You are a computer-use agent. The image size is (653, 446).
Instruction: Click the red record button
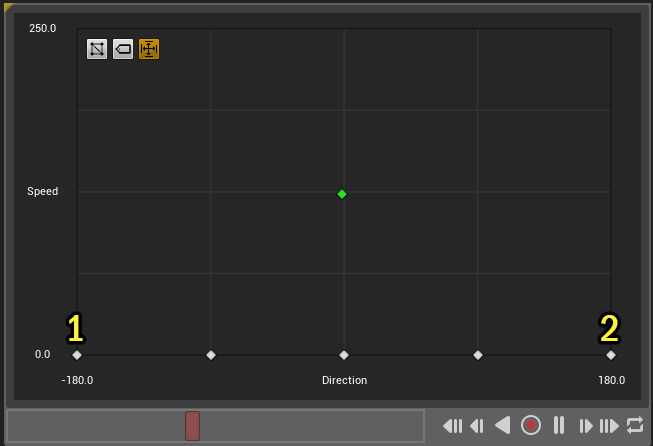pos(531,425)
